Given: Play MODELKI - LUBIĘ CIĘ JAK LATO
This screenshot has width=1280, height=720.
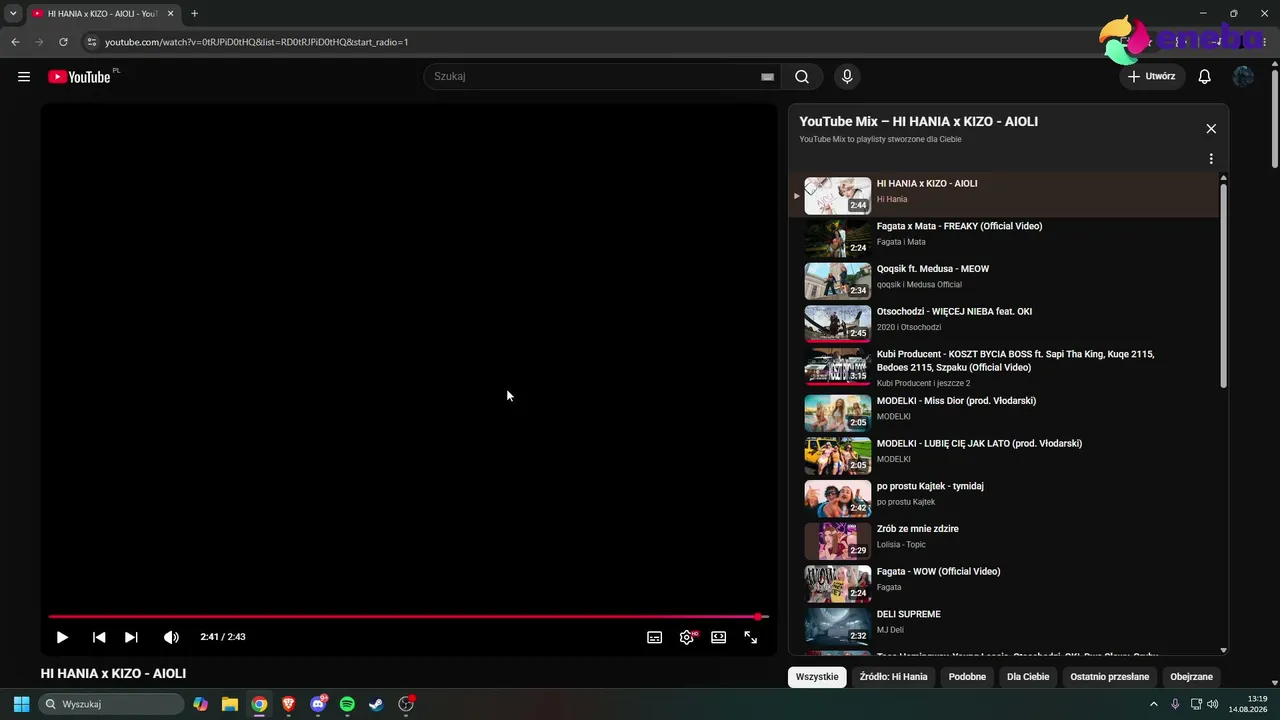Looking at the screenshot, I should pyautogui.click(x=1005, y=456).
